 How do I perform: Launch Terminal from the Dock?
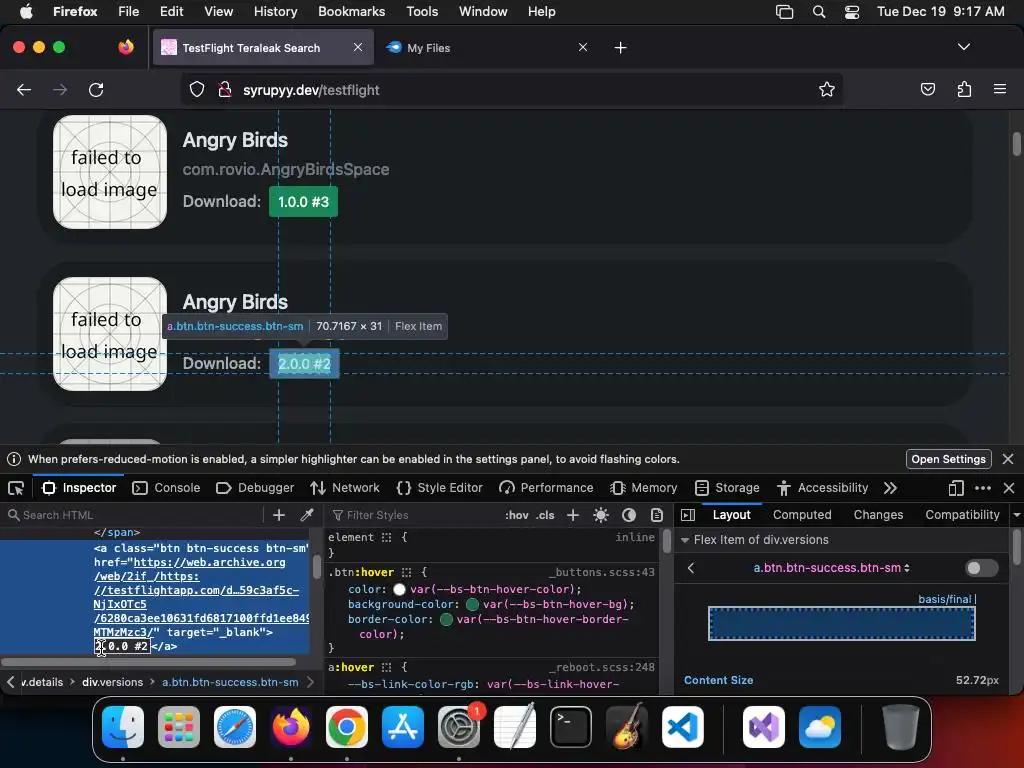(x=571, y=727)
